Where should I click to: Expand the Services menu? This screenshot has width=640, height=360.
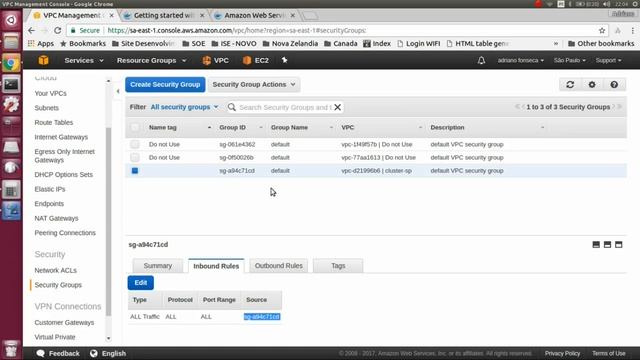(84, 60)
